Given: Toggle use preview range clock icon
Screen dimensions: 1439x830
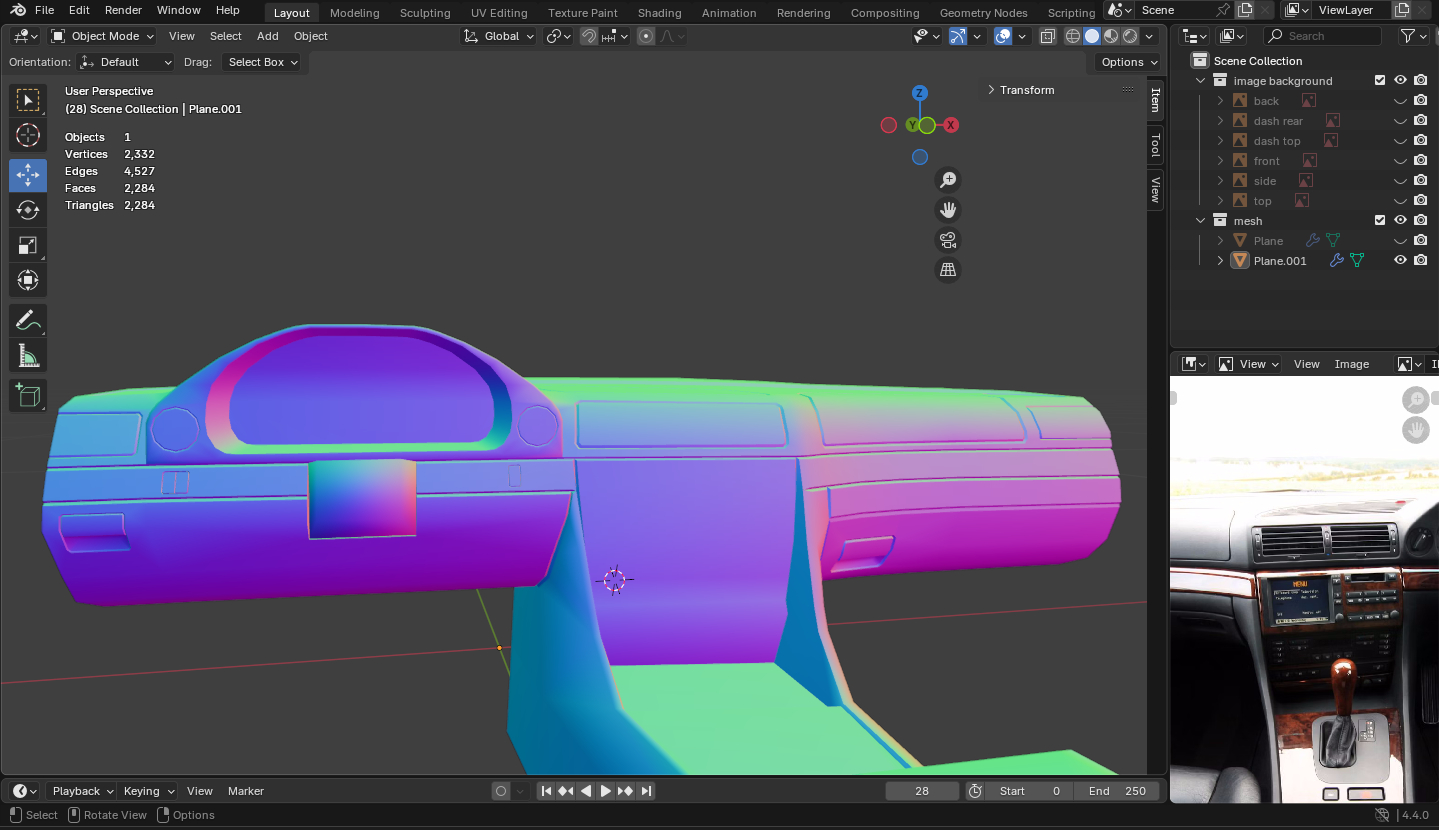Looking at the screenshot, I should [x=975, y=791].
